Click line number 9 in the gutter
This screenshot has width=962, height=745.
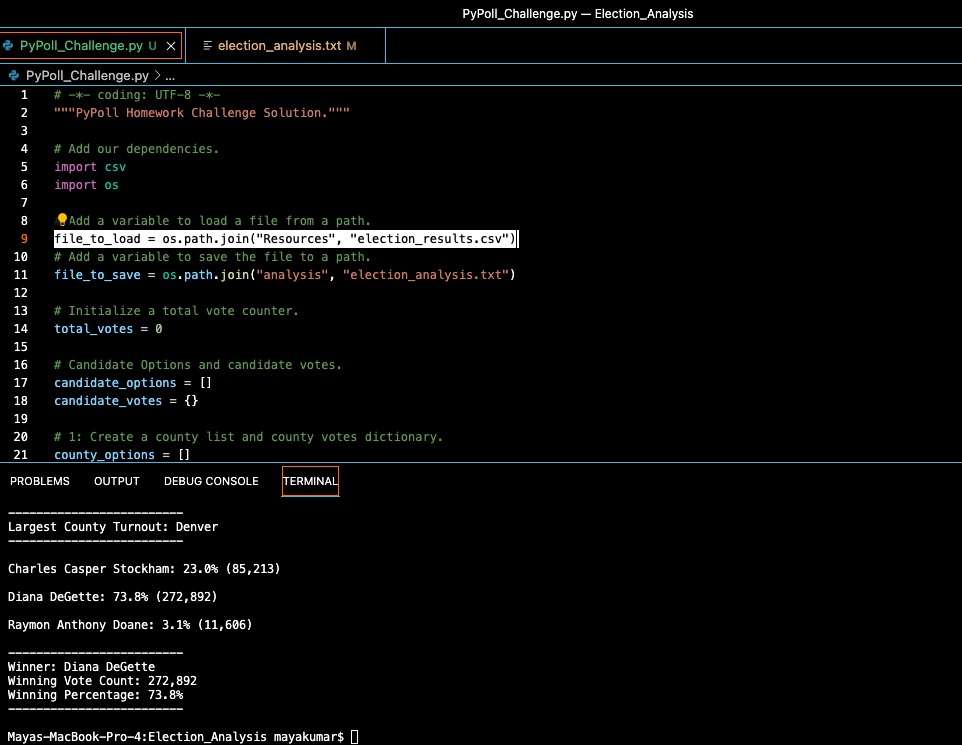click(25, 239)
